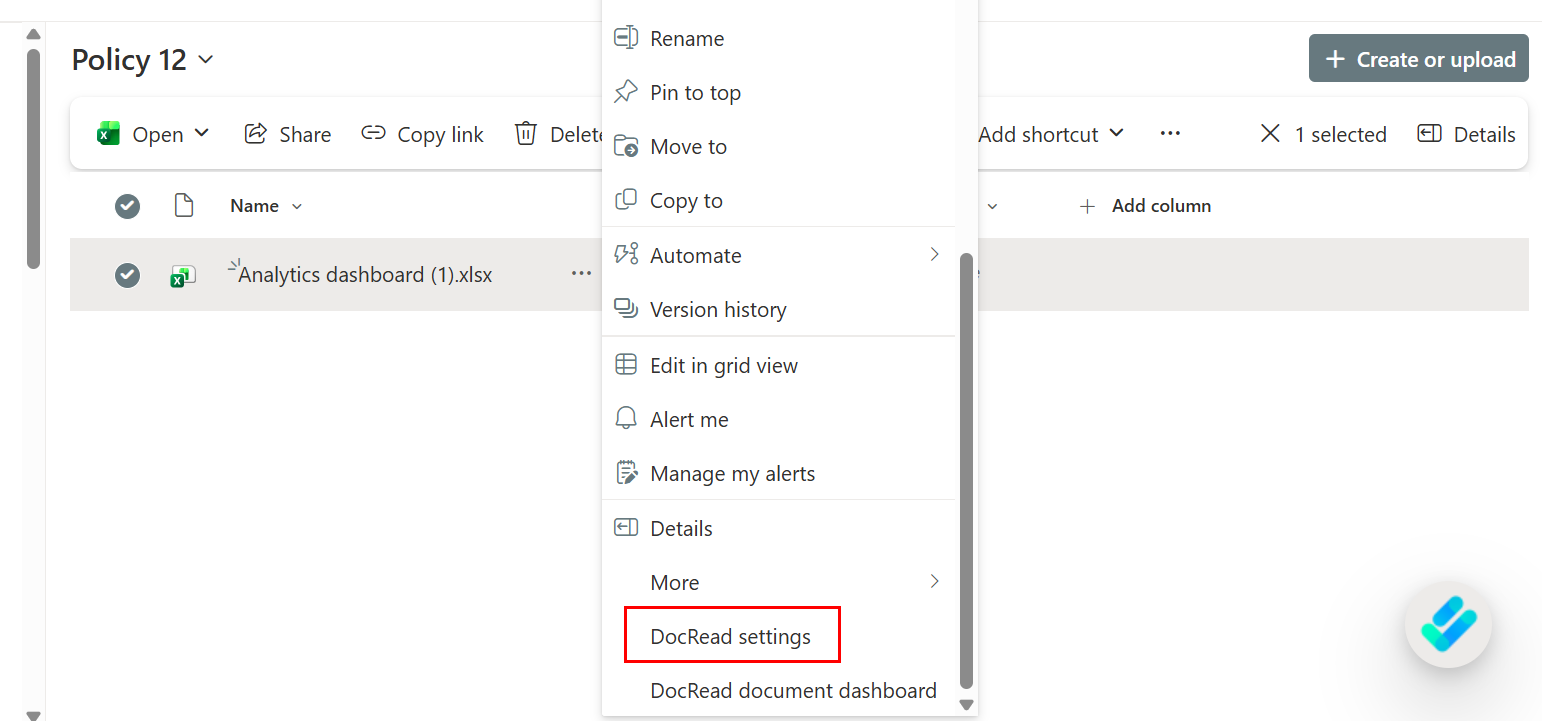Click Add column in the list header
The height and width of the screenshot is (721, 1542).
[x=1146, y=206]
